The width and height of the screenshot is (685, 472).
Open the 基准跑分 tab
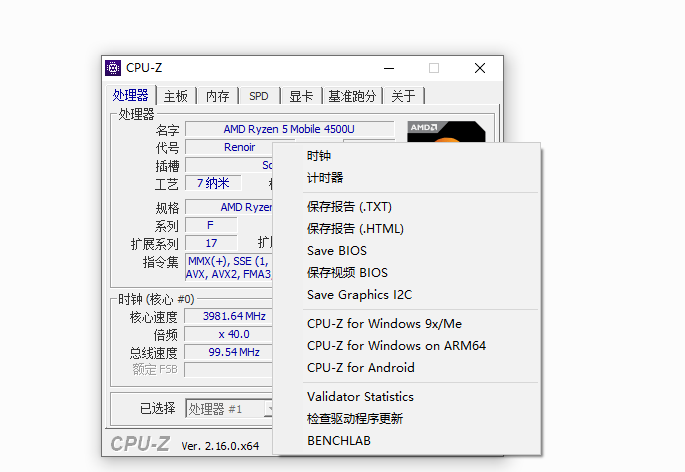click(x=352, y=96)
